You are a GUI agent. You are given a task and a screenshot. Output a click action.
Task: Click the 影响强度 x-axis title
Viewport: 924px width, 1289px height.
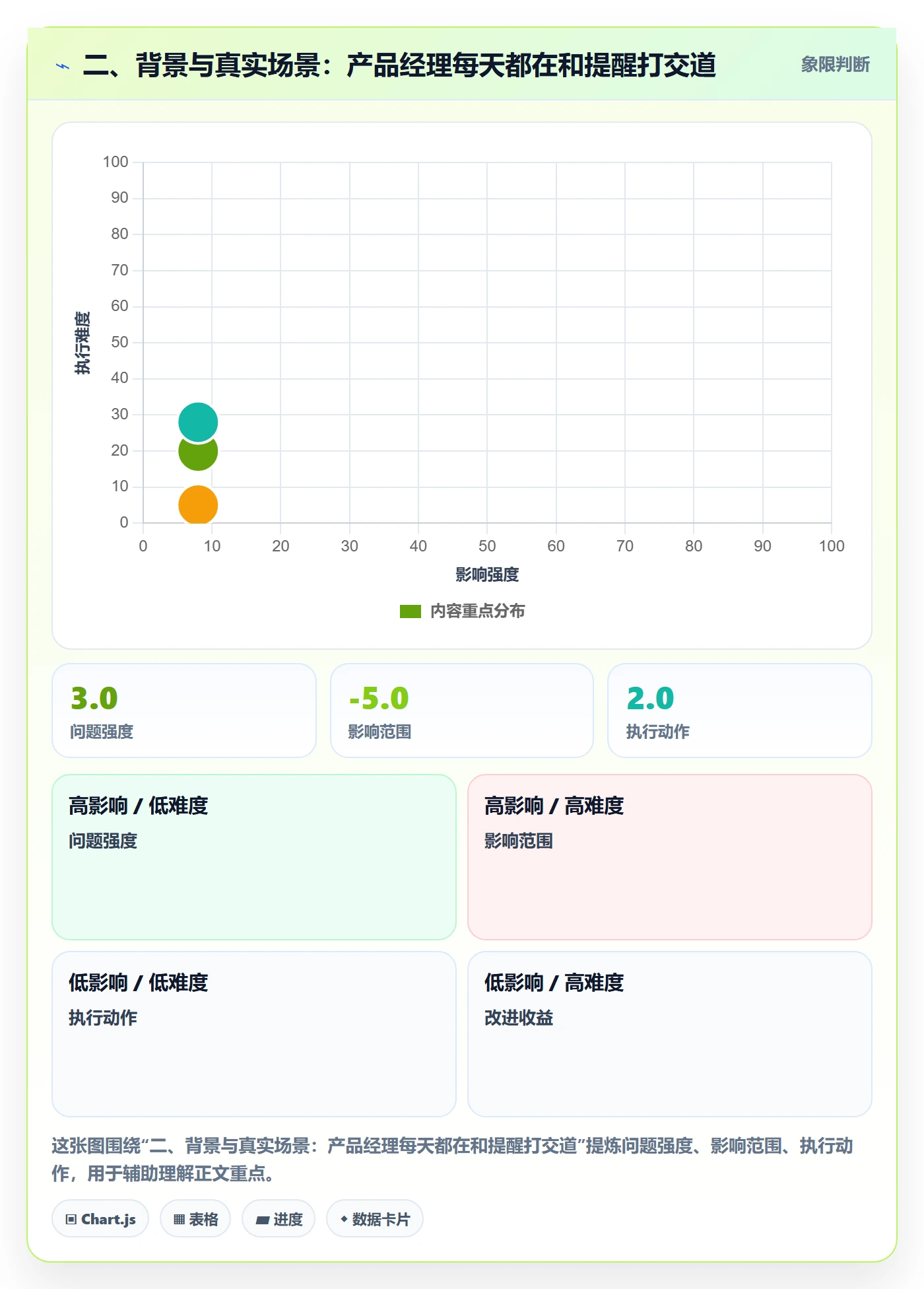487,575
